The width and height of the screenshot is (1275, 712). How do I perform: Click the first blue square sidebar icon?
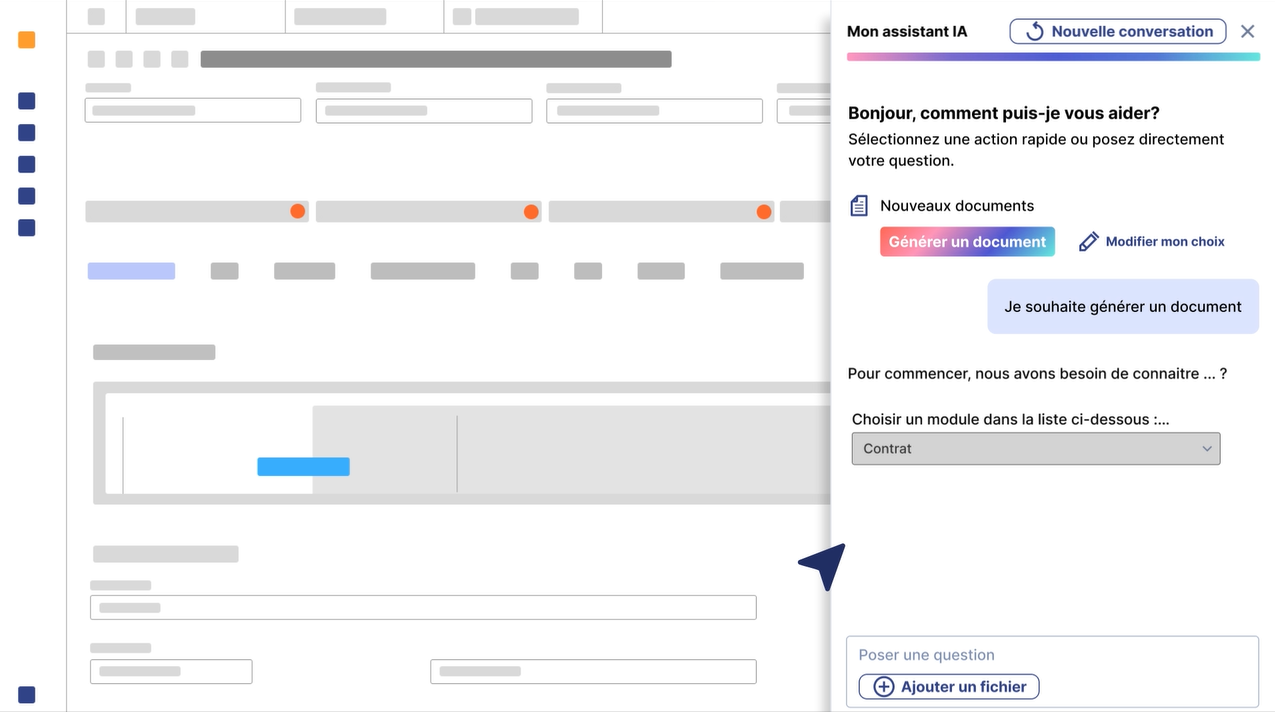coord(27,101)
